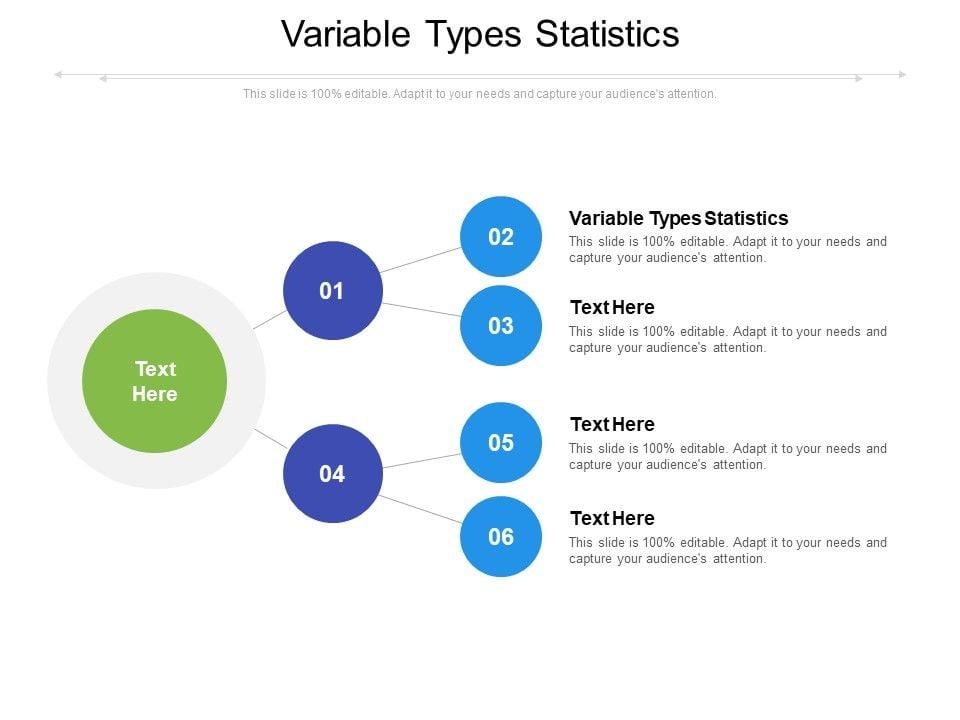Click the large slide title at top
960x720 pixels.
pos(480,34)
